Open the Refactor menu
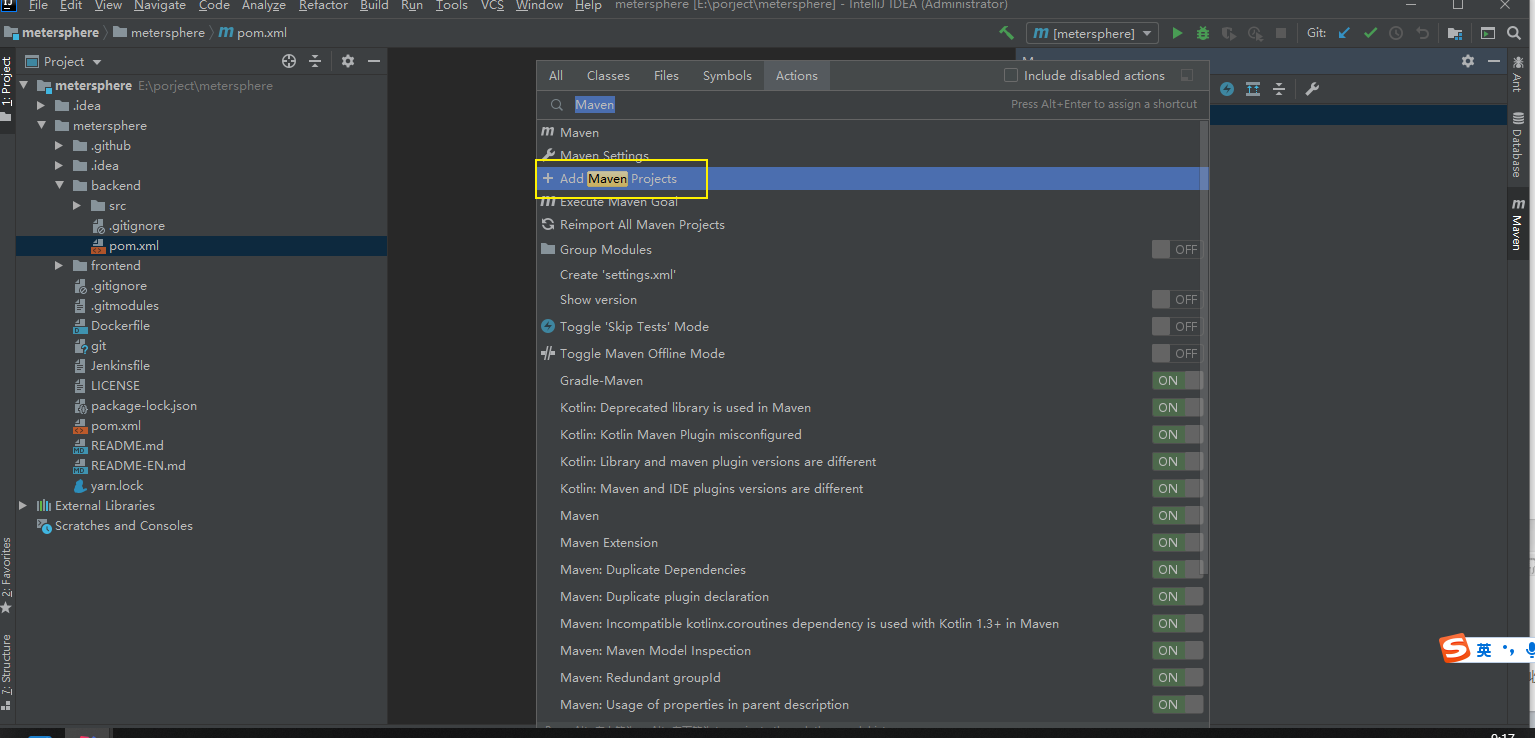 click(x=323, y=6)
